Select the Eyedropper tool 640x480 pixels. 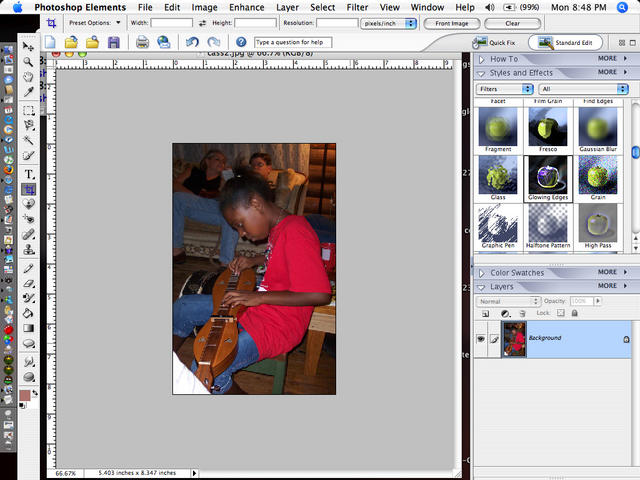pos(28,92)
